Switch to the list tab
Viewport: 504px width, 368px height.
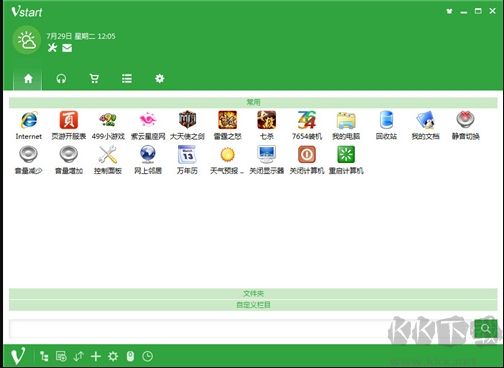pyautogui.click(x=127, y=79)
